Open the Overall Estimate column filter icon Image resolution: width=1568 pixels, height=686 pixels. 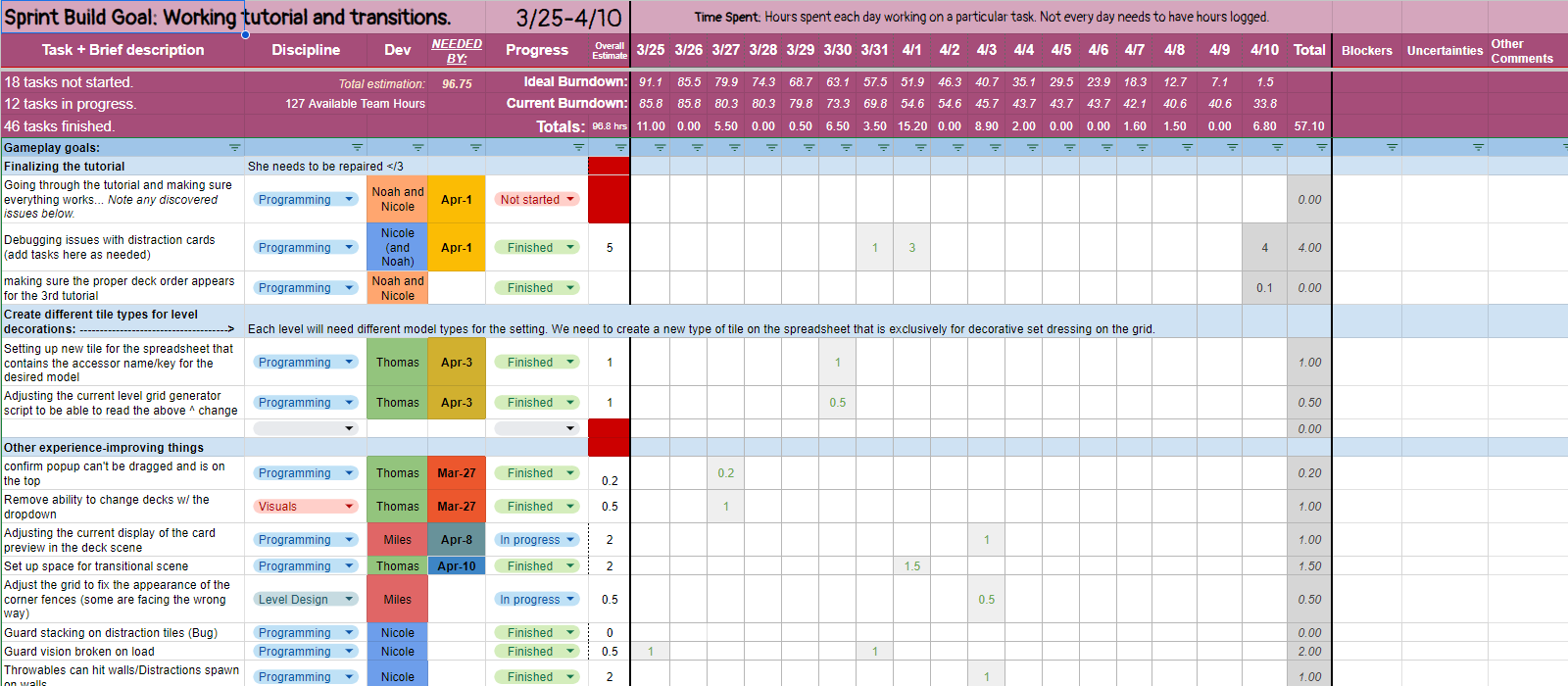point(620,148)
